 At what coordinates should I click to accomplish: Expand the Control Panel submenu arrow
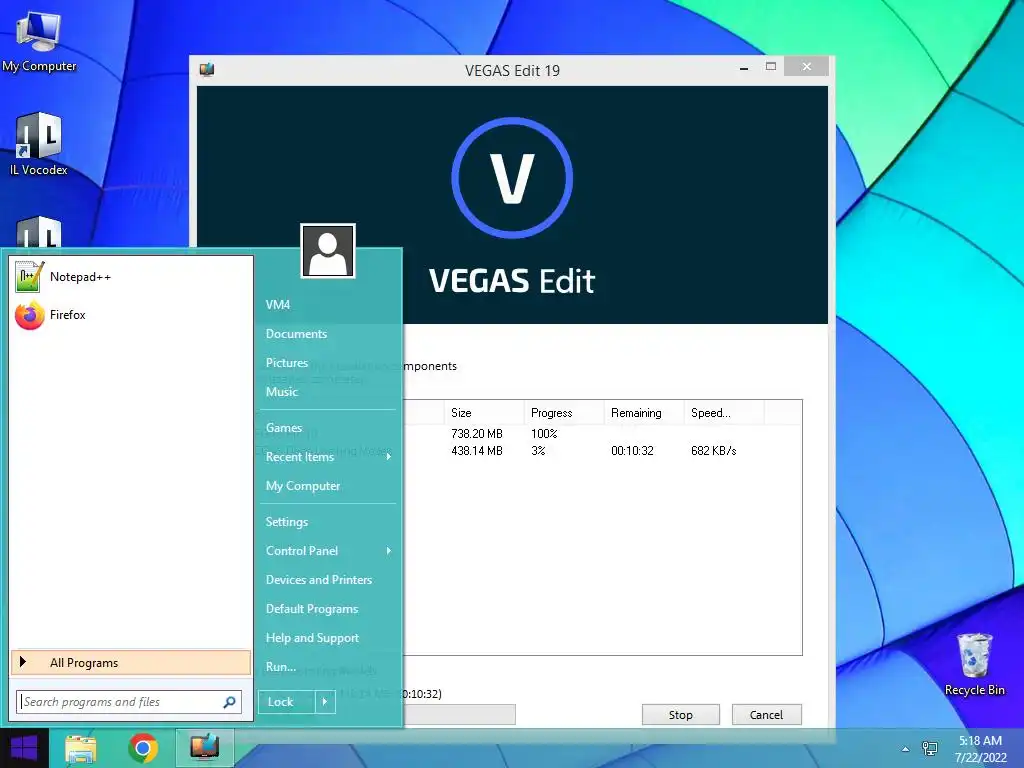coord(389,551)
